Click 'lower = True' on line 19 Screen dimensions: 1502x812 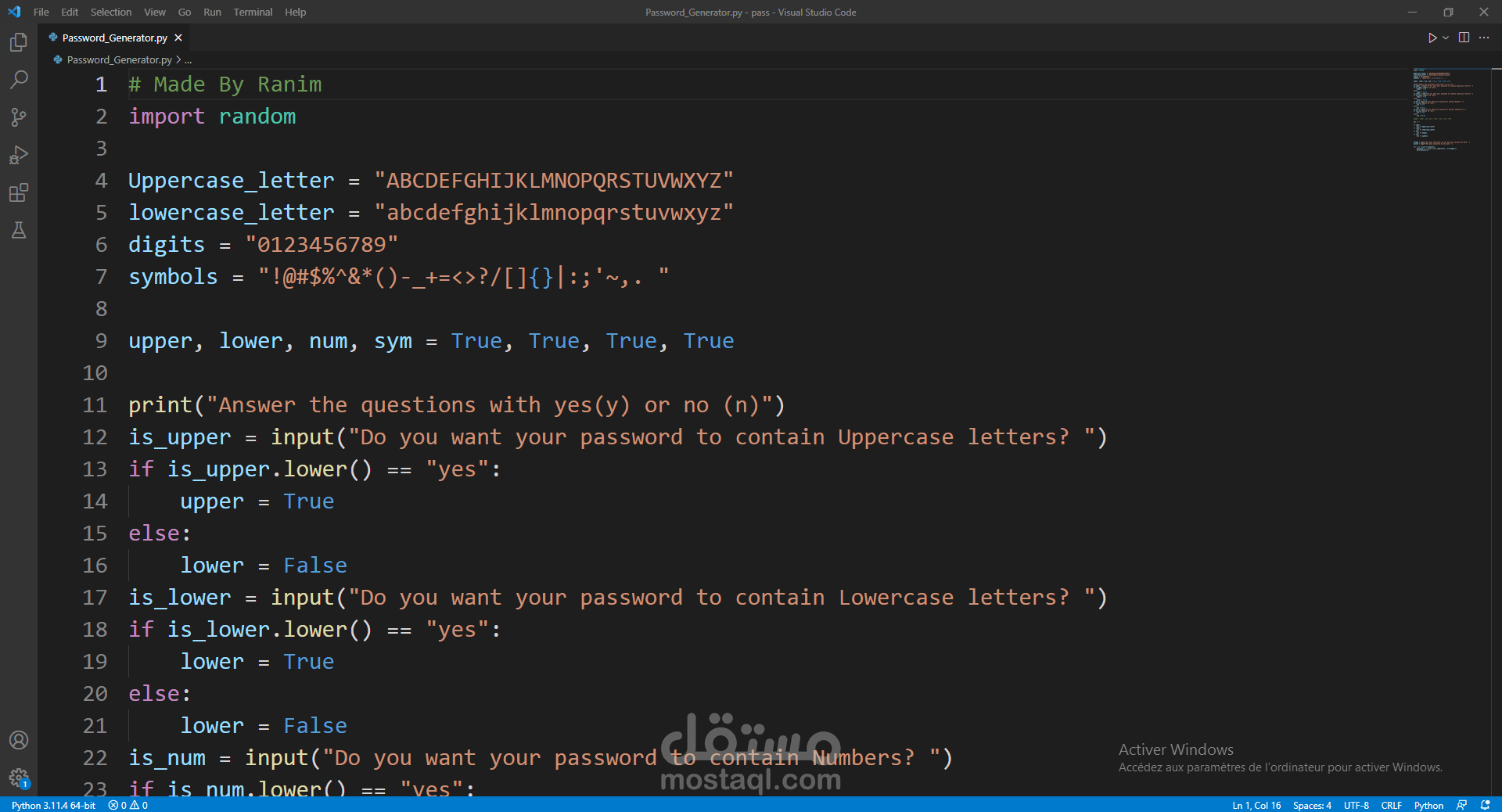tap(257, 662)
